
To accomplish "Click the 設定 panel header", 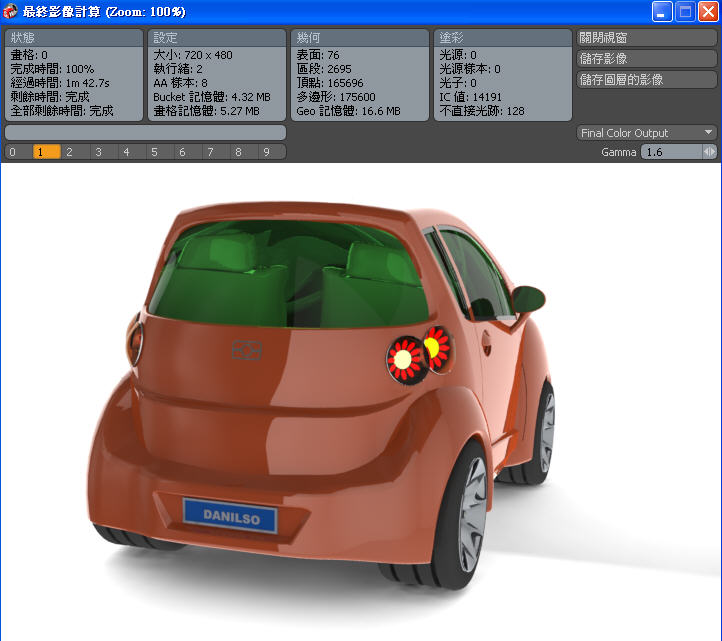I will 217,38.
